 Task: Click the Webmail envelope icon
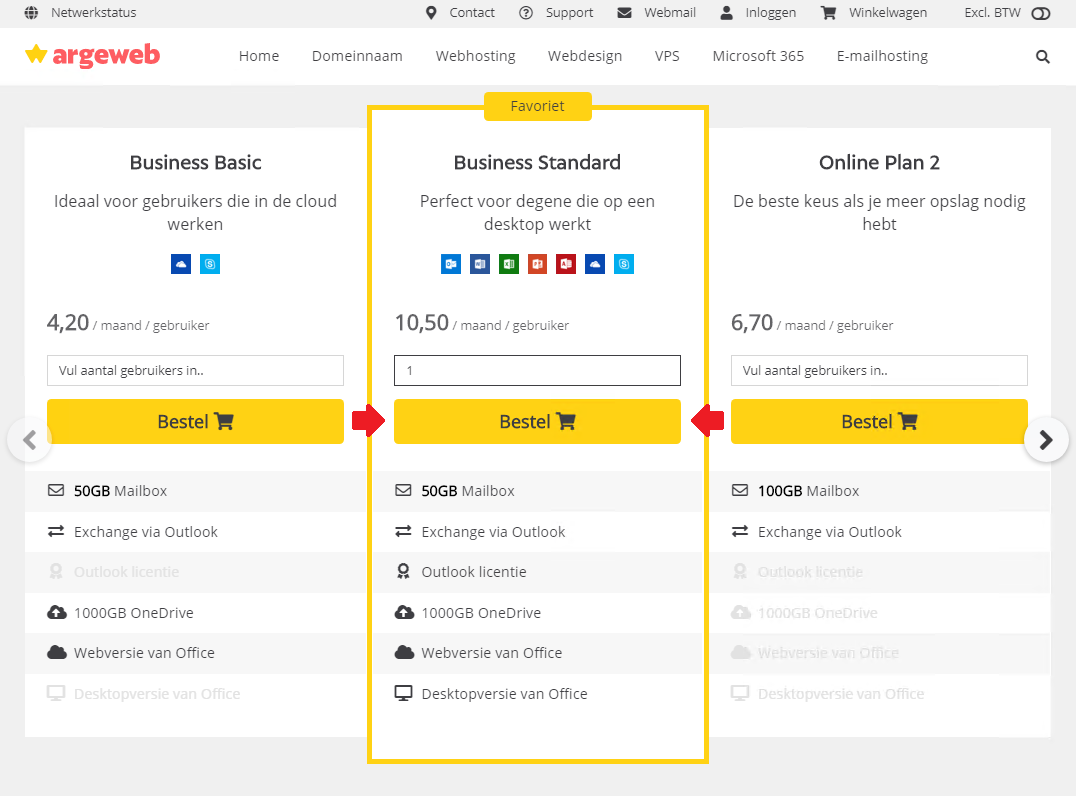click(x=624, y=12)
